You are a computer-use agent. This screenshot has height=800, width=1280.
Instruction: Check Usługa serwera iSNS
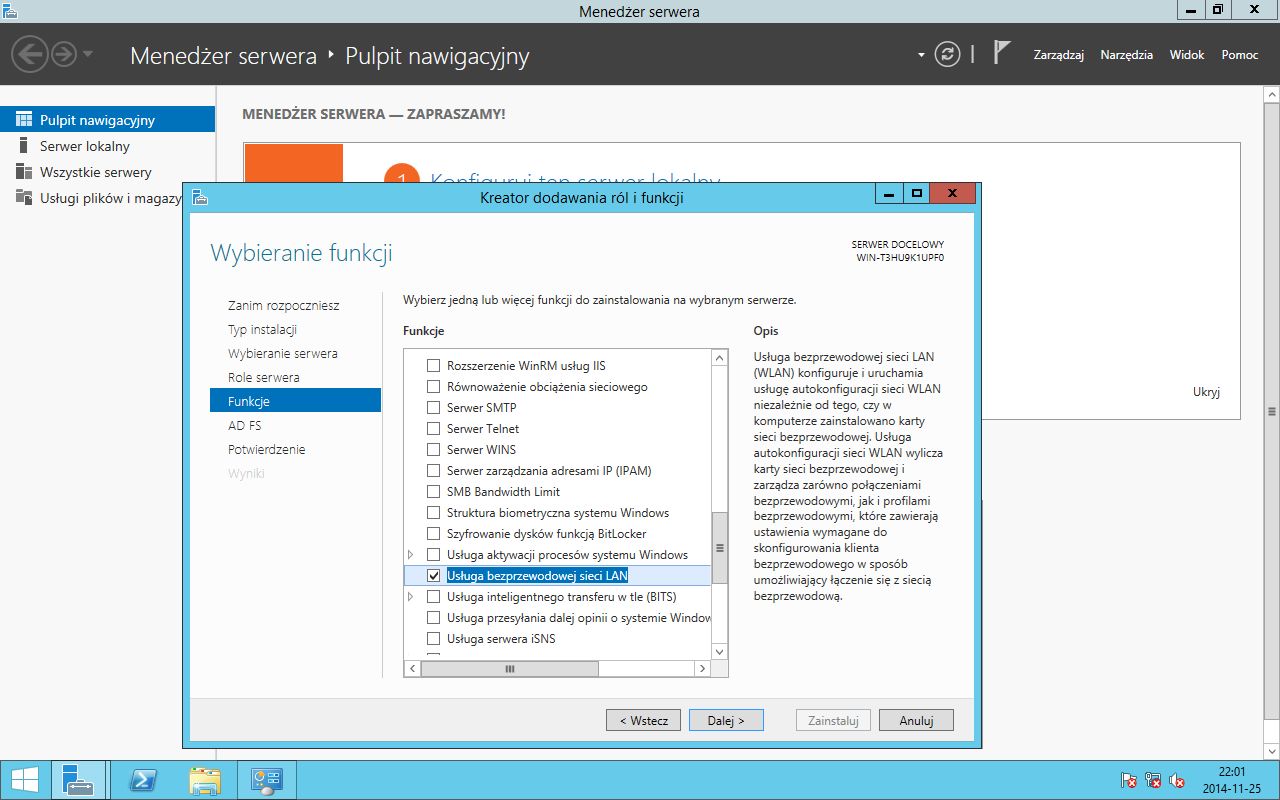(434, 639)
